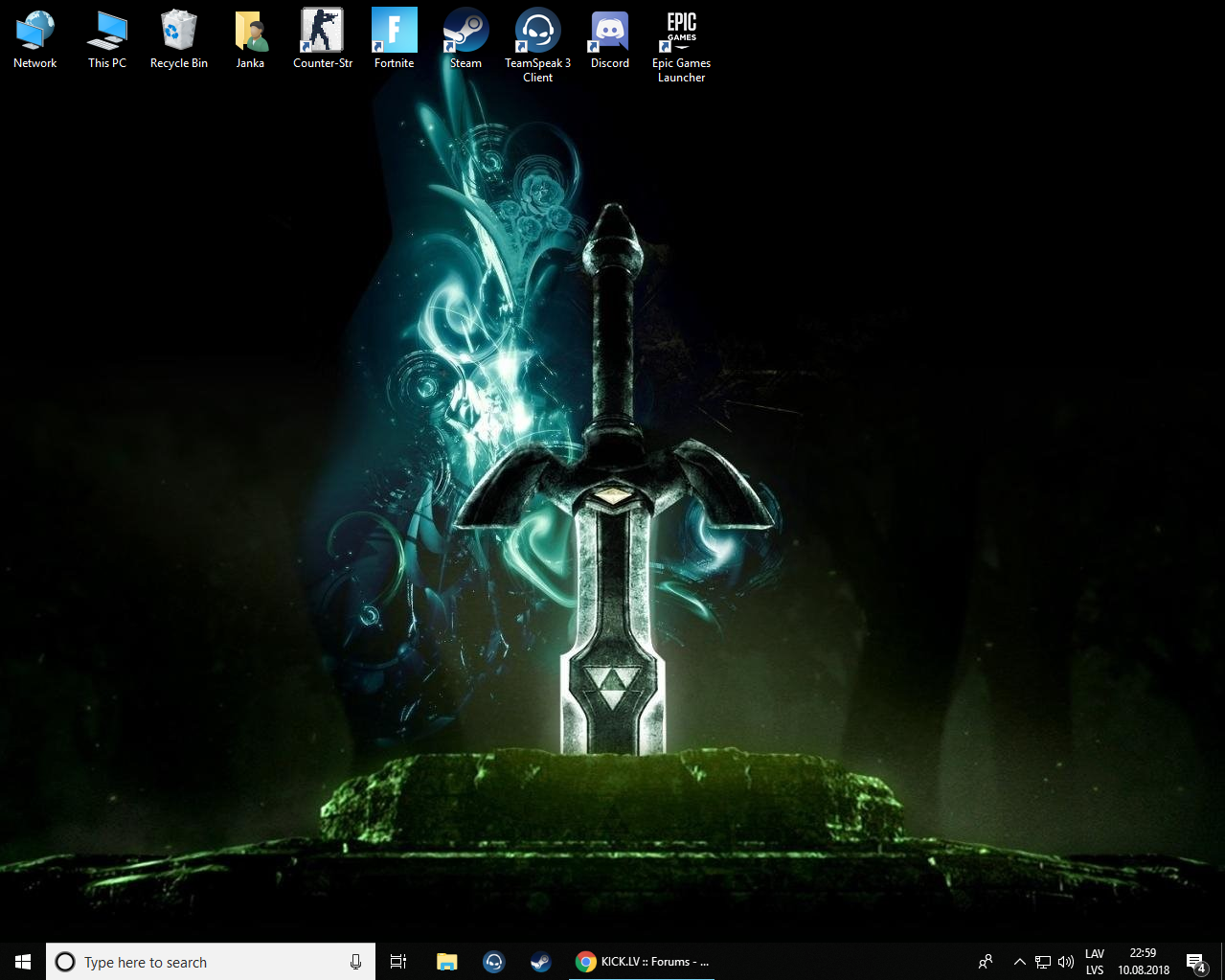
Task: Select the Epic Games Launcher shortcut
Action: click(682, 46)
